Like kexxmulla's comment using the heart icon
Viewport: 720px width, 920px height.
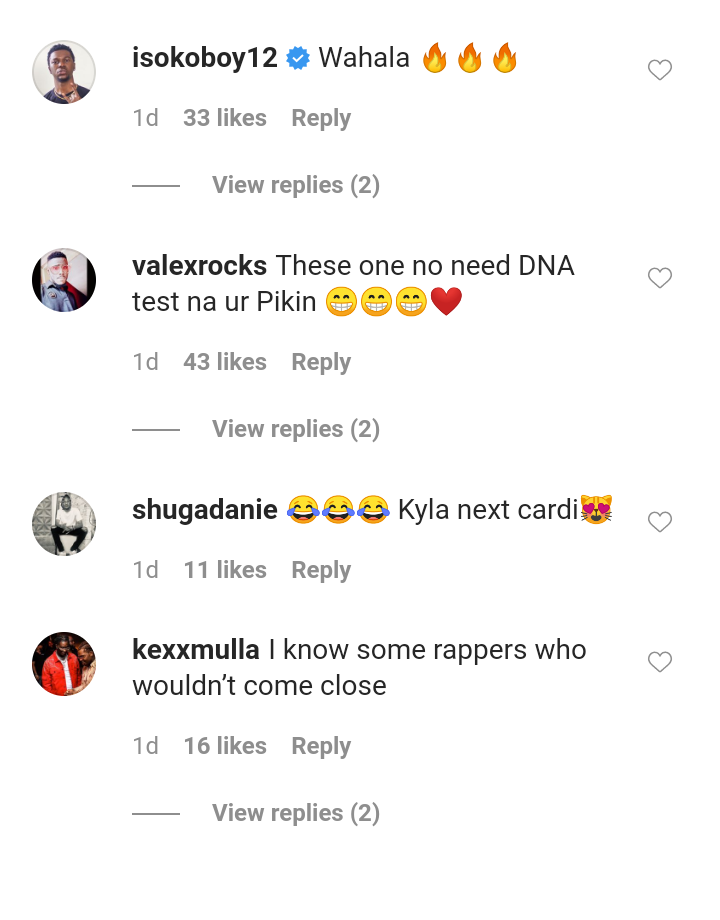pos(659,662)
